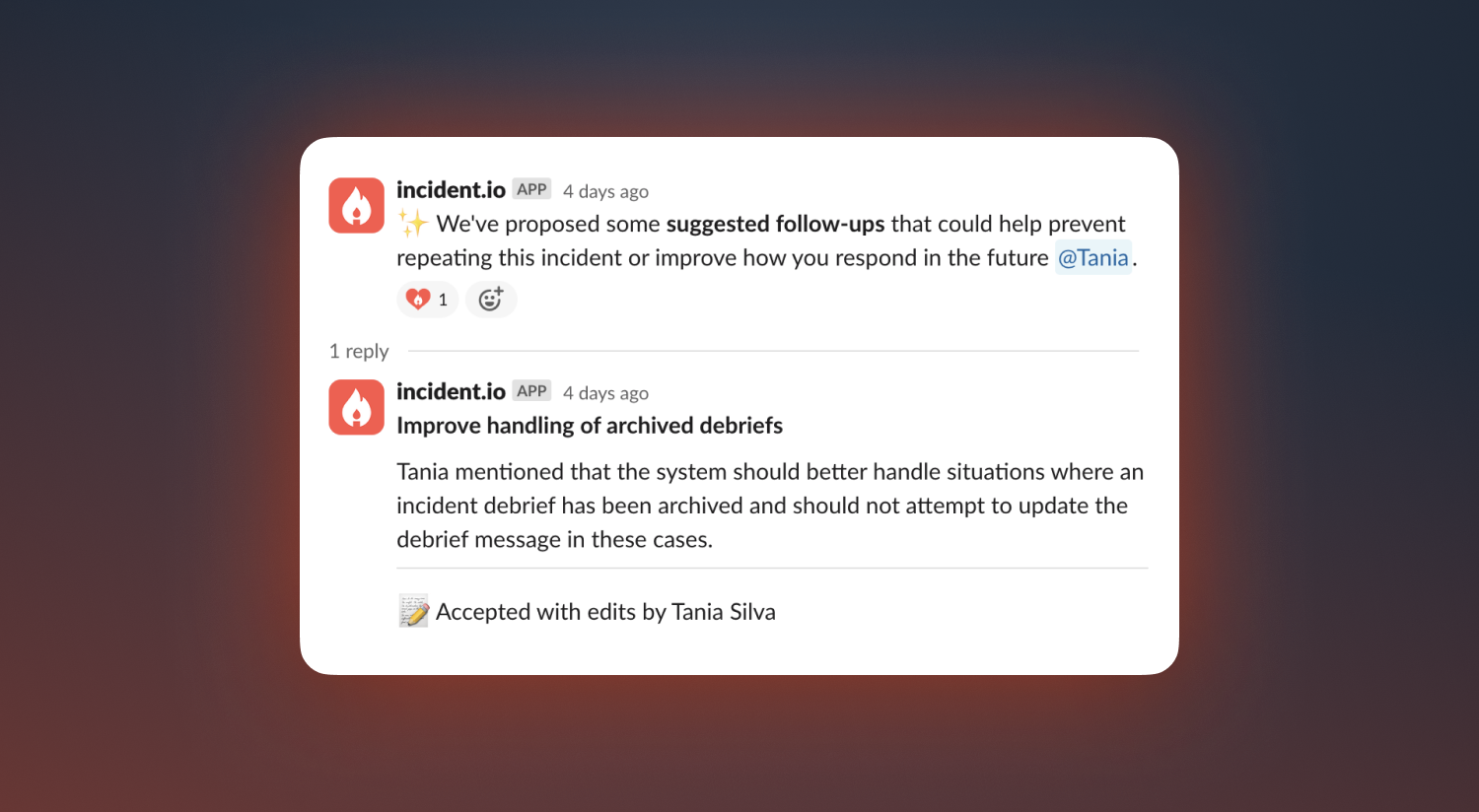Click the thread divider line after "1 reply"
Screen dimensions: 1479x812
(773, 351)
